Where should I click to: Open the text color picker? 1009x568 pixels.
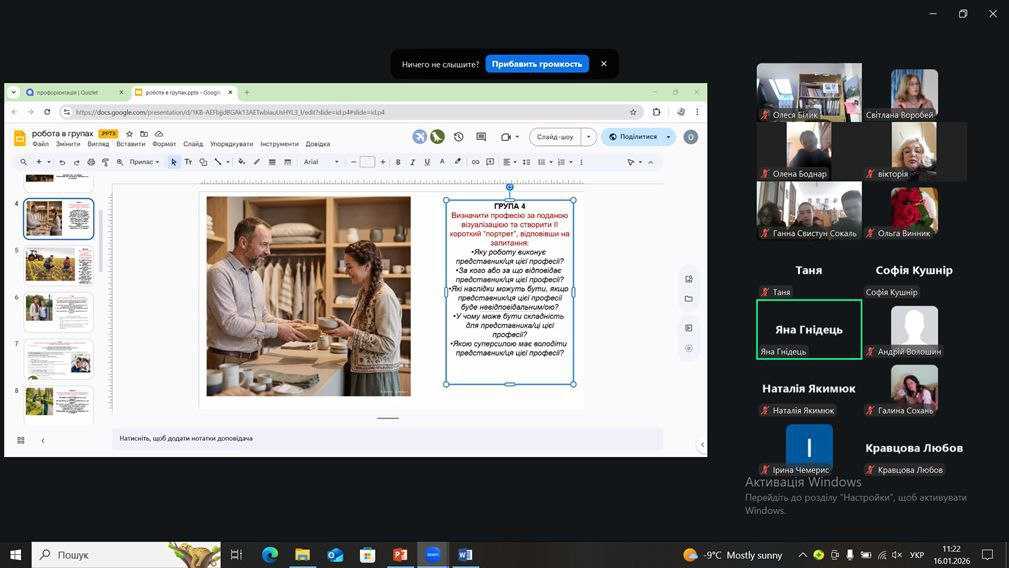(442, 162)
